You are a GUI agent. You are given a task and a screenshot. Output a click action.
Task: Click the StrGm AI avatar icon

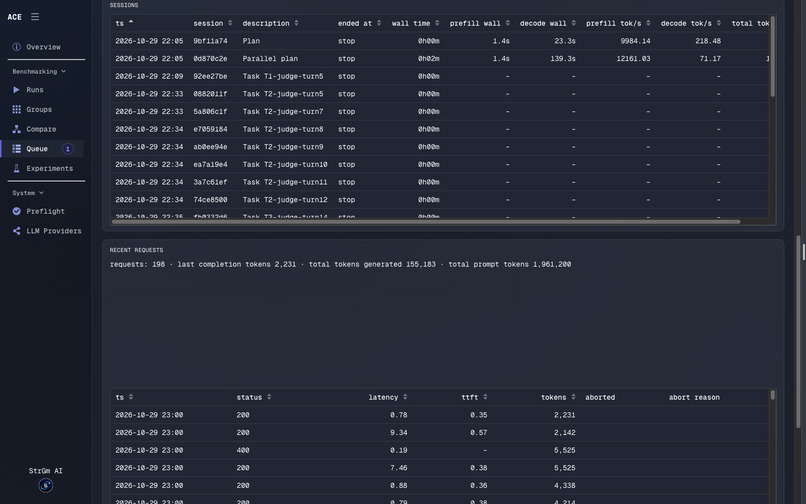coord(46,485)
